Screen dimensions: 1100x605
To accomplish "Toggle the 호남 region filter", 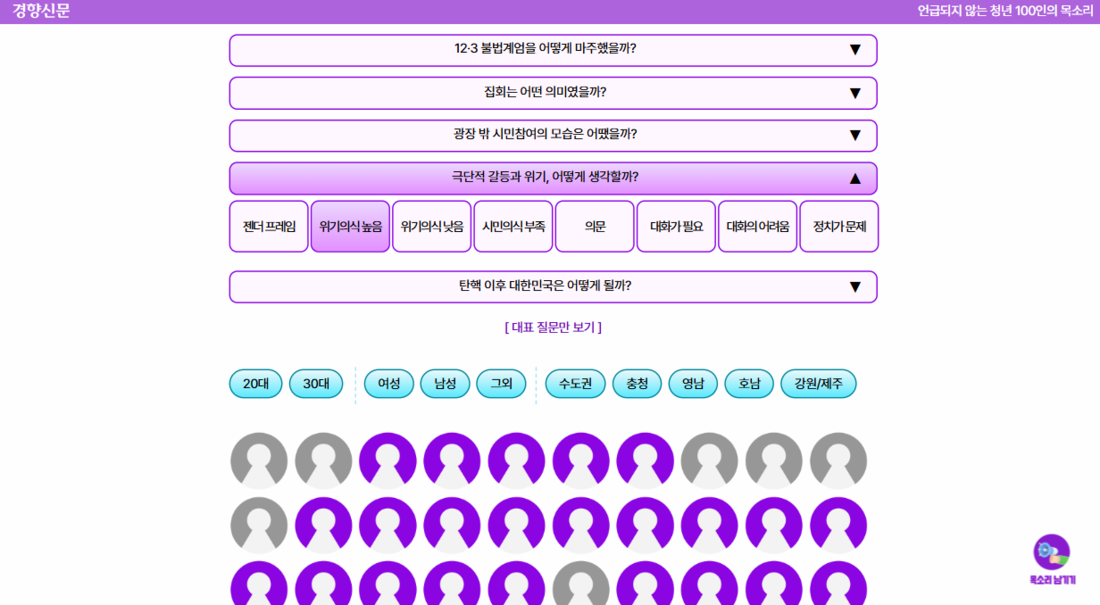I will (x=749, y=383).
